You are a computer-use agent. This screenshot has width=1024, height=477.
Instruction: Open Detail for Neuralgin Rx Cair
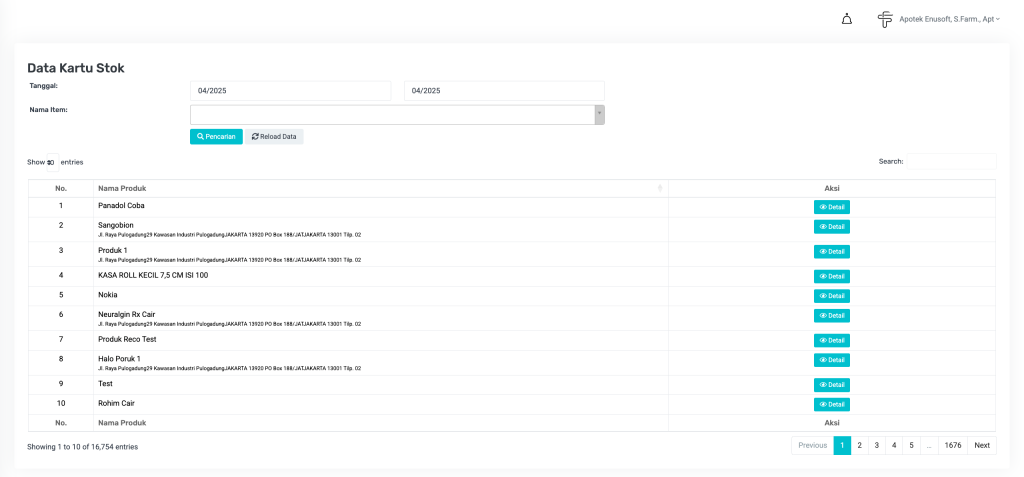pyautogui.click(x=831, y=316)
